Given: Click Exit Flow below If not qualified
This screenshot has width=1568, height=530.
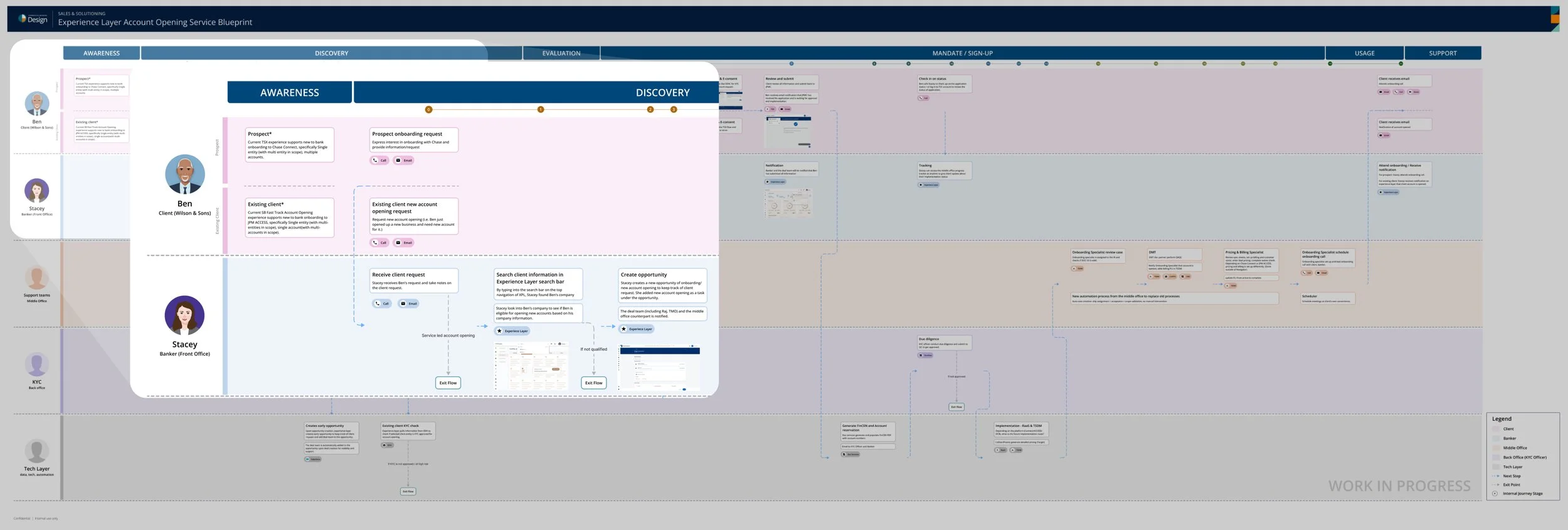Looking at the screenshot, I should pyautogui.click(x=593, y=383).
